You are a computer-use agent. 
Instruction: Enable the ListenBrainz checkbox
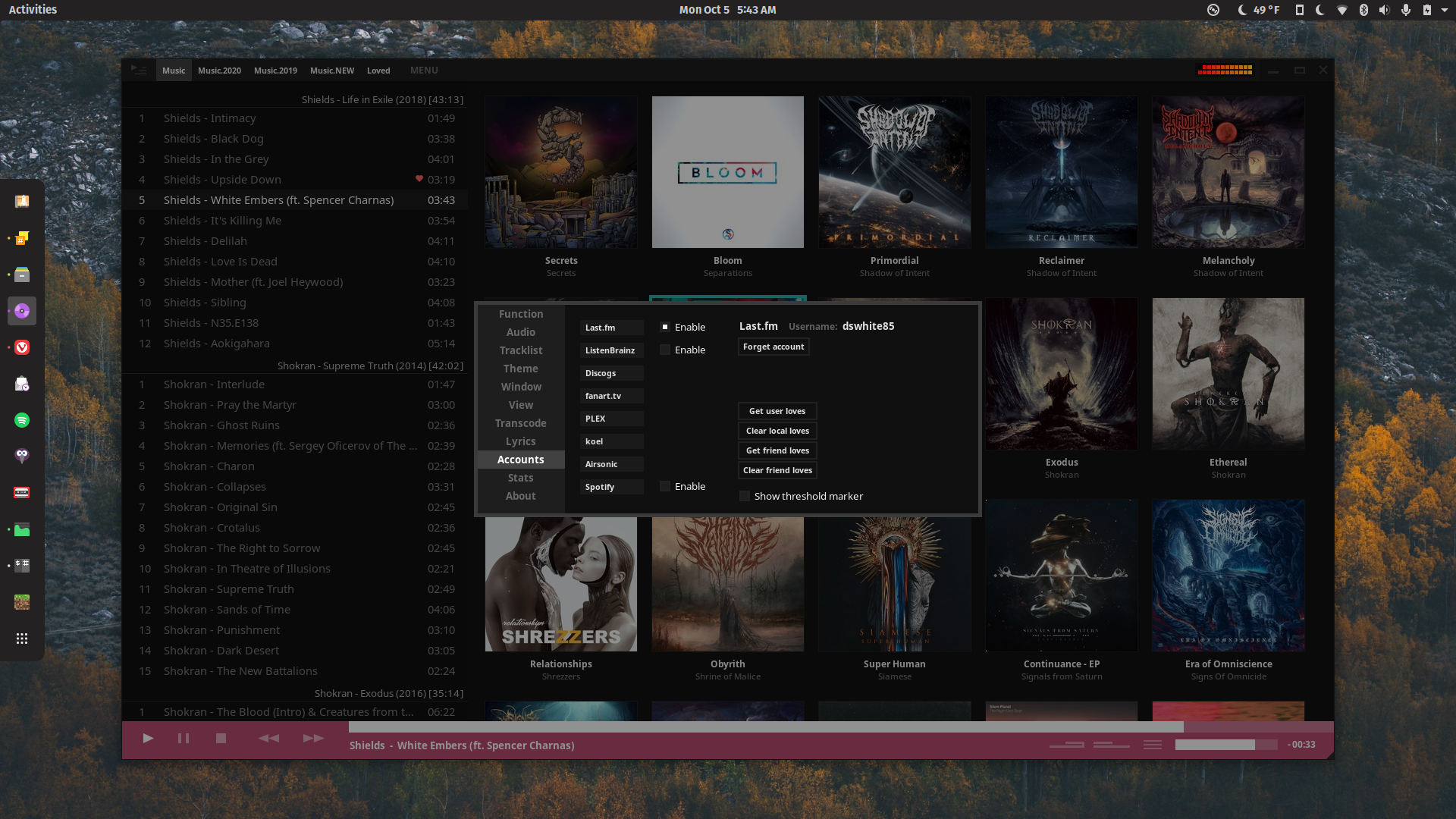tap(665, 350)
